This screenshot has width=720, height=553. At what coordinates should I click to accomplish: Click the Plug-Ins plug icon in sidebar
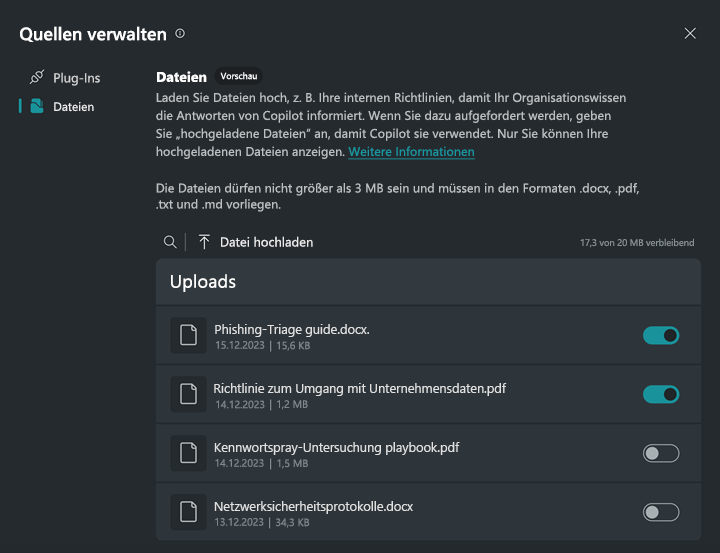pyautogui.click(x=37, y=77)
